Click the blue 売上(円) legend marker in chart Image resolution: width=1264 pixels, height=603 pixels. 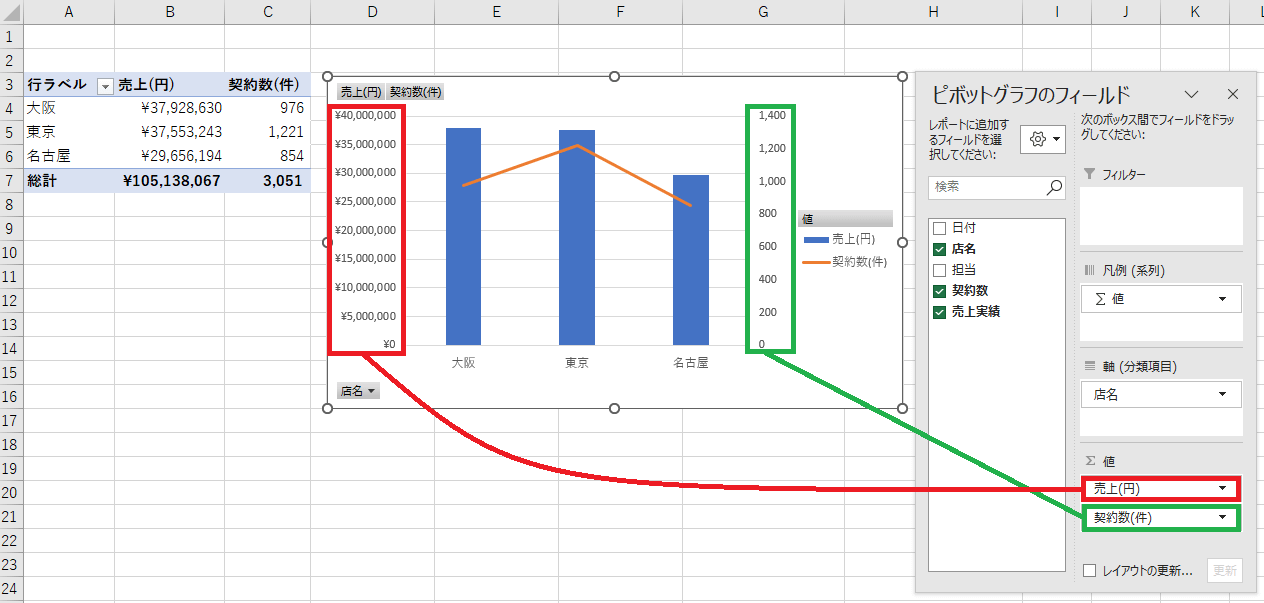816,239
